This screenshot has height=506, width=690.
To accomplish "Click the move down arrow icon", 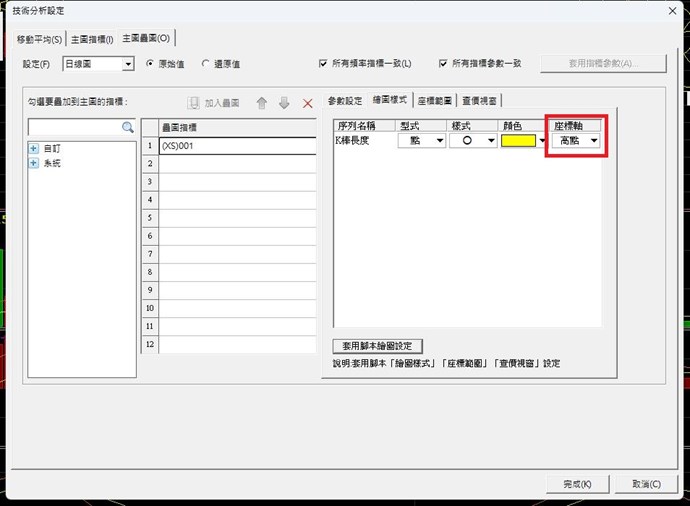I will pyautogui.click(x=284, y=103).
